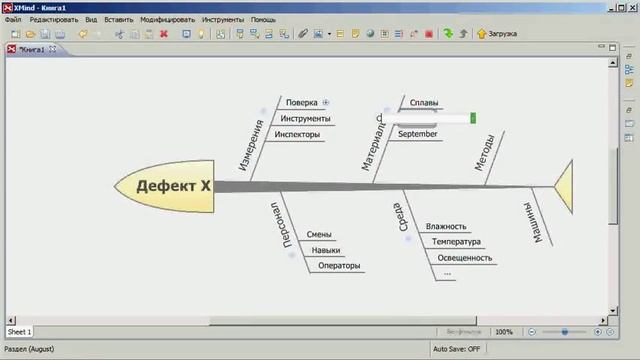The width and height of the screenshot is (640, 360).
Task: Click the red square toolbar icon
Action: 429,34
